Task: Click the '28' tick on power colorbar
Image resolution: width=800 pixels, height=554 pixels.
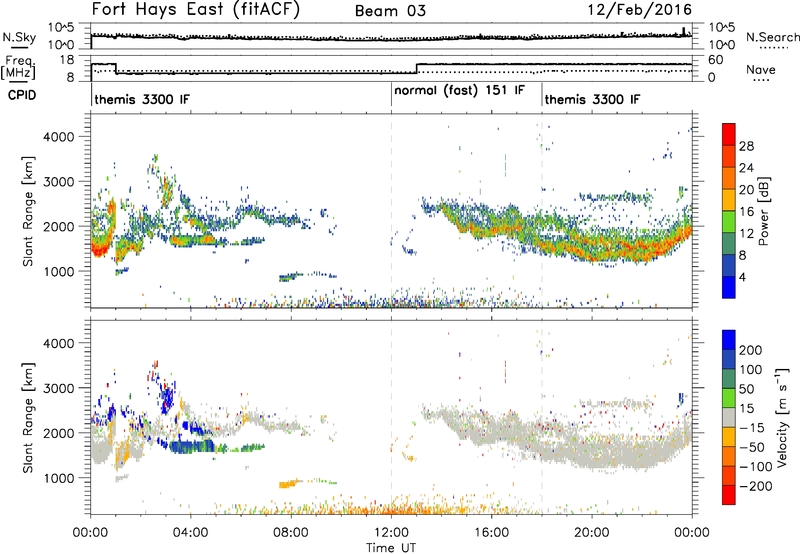Action: tap(746, 146)
